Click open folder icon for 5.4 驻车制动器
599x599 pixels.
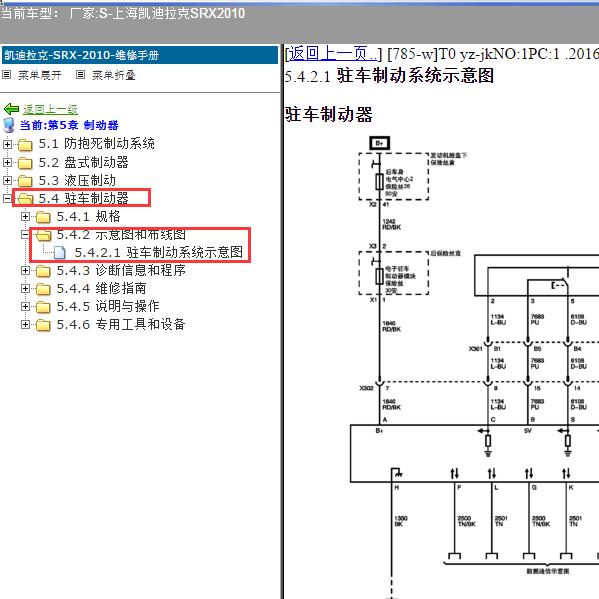(x=26, y=199)
